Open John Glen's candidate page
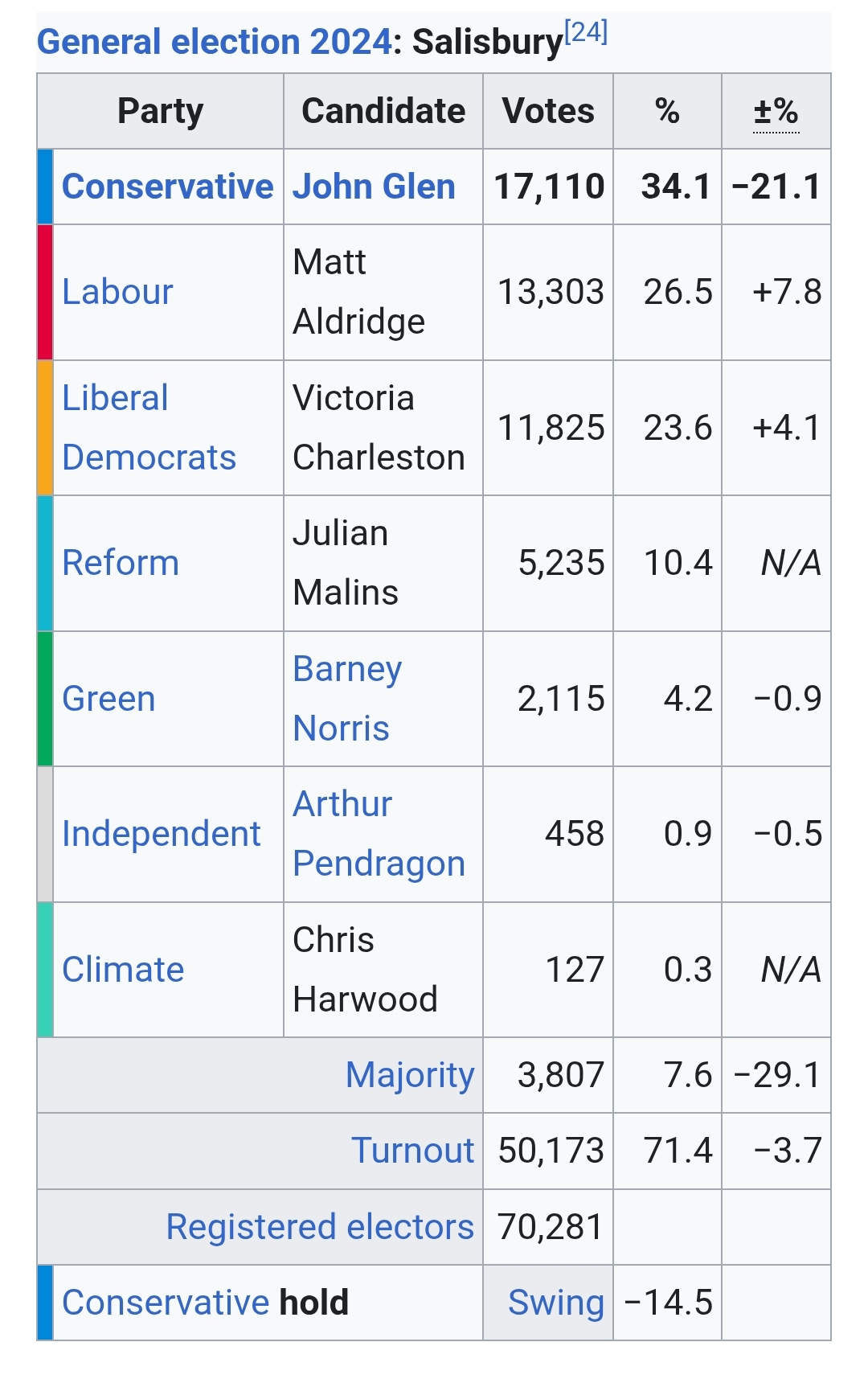Viewport: 868px width, 1383px height. 374,187
